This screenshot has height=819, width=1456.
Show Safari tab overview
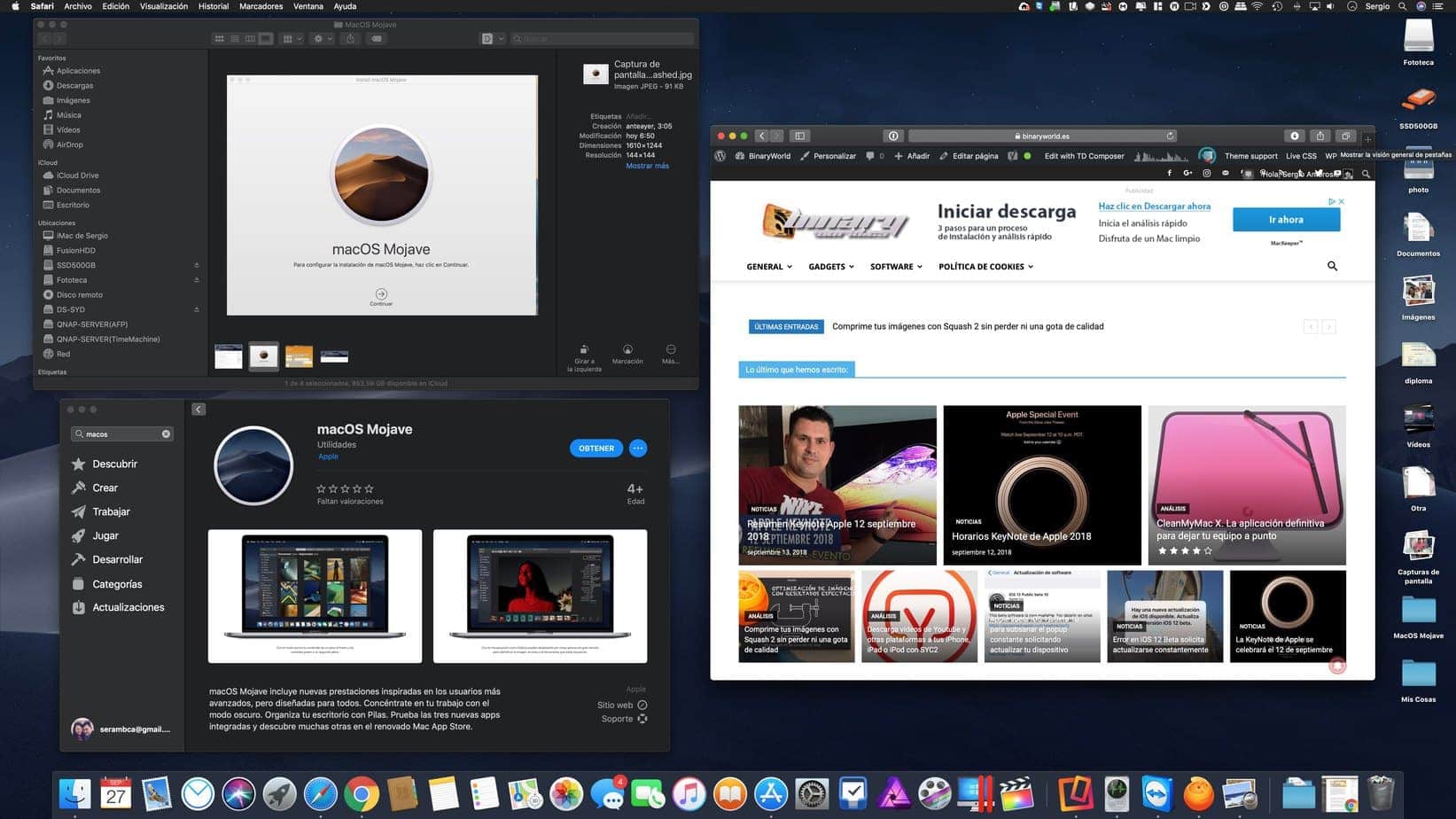coord(1345,136)
